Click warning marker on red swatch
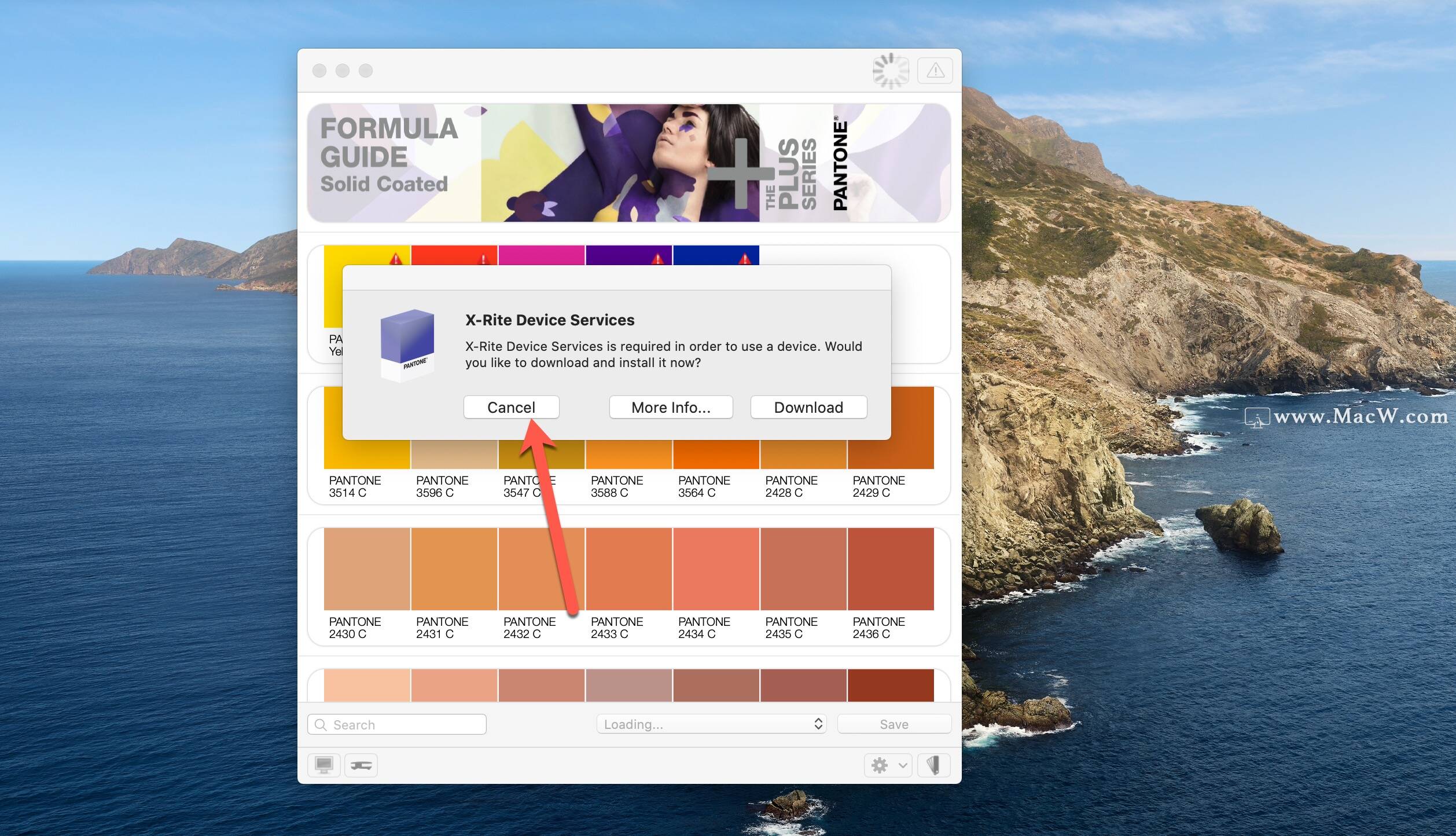 coord(483,259)
